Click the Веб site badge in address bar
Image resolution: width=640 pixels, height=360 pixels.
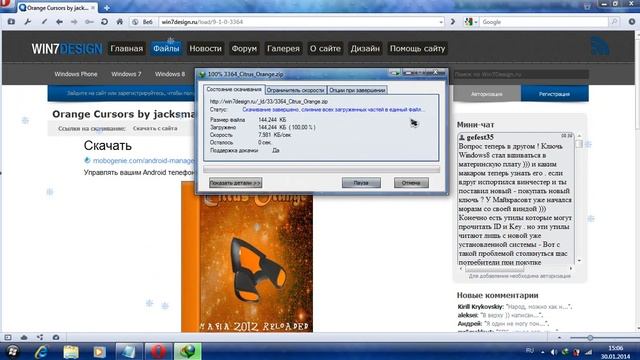pyautogui.click(x=143, y=22)
